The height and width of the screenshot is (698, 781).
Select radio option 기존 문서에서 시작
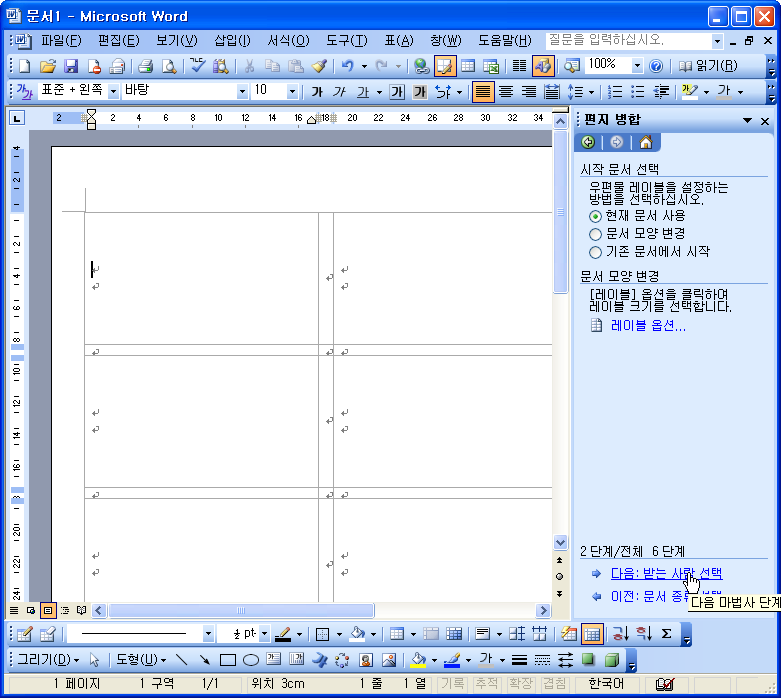tap(595, 252)
